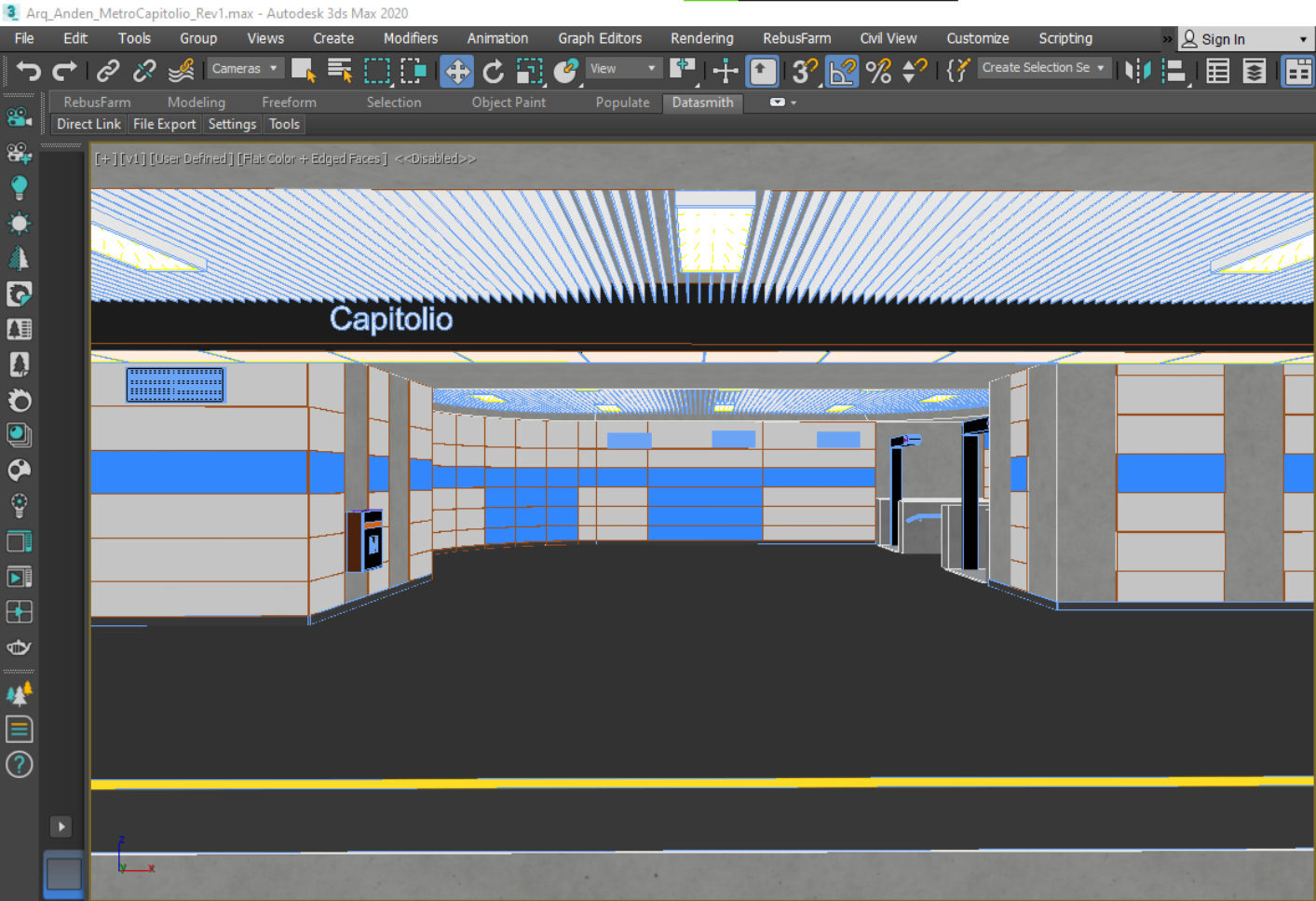
Task: Click Datasmith Settings button
Action: [232, 124]
